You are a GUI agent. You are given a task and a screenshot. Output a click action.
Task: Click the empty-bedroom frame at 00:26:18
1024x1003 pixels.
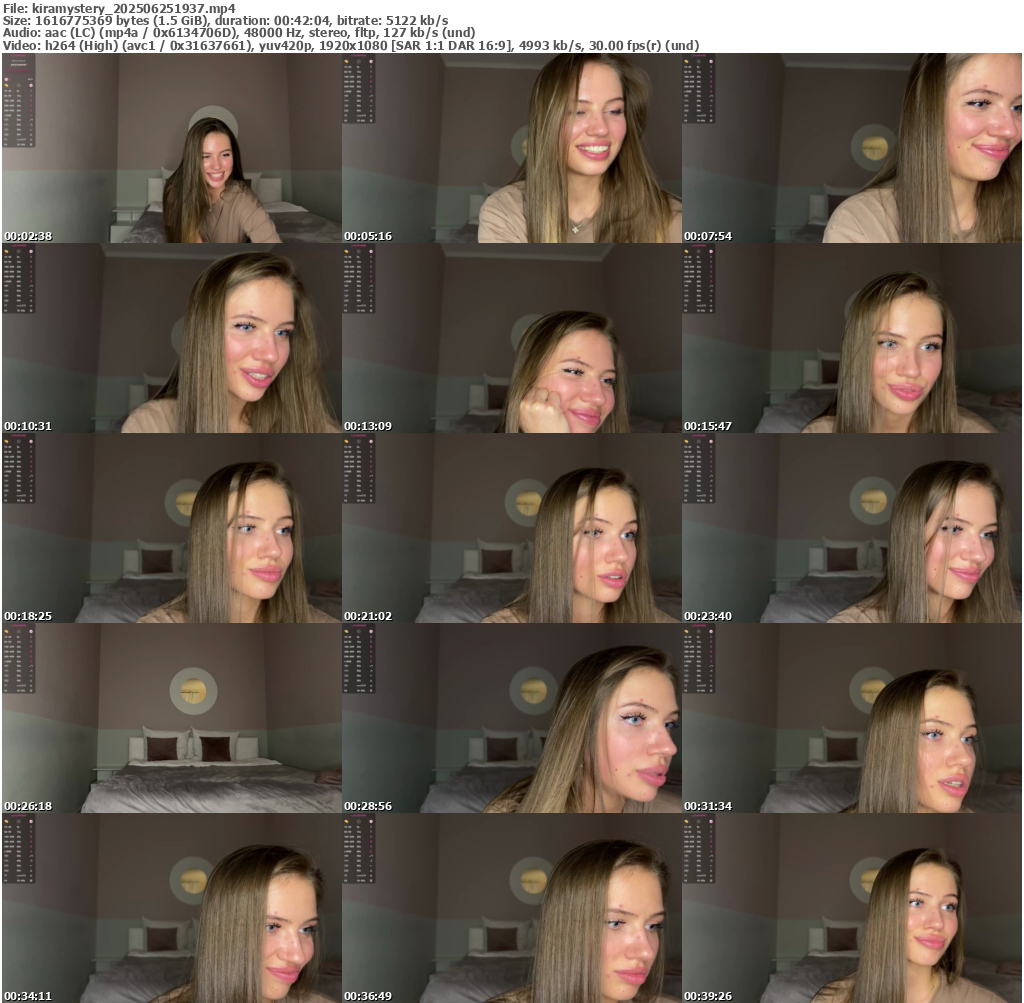pyautogui.click(x=172, y=718)
